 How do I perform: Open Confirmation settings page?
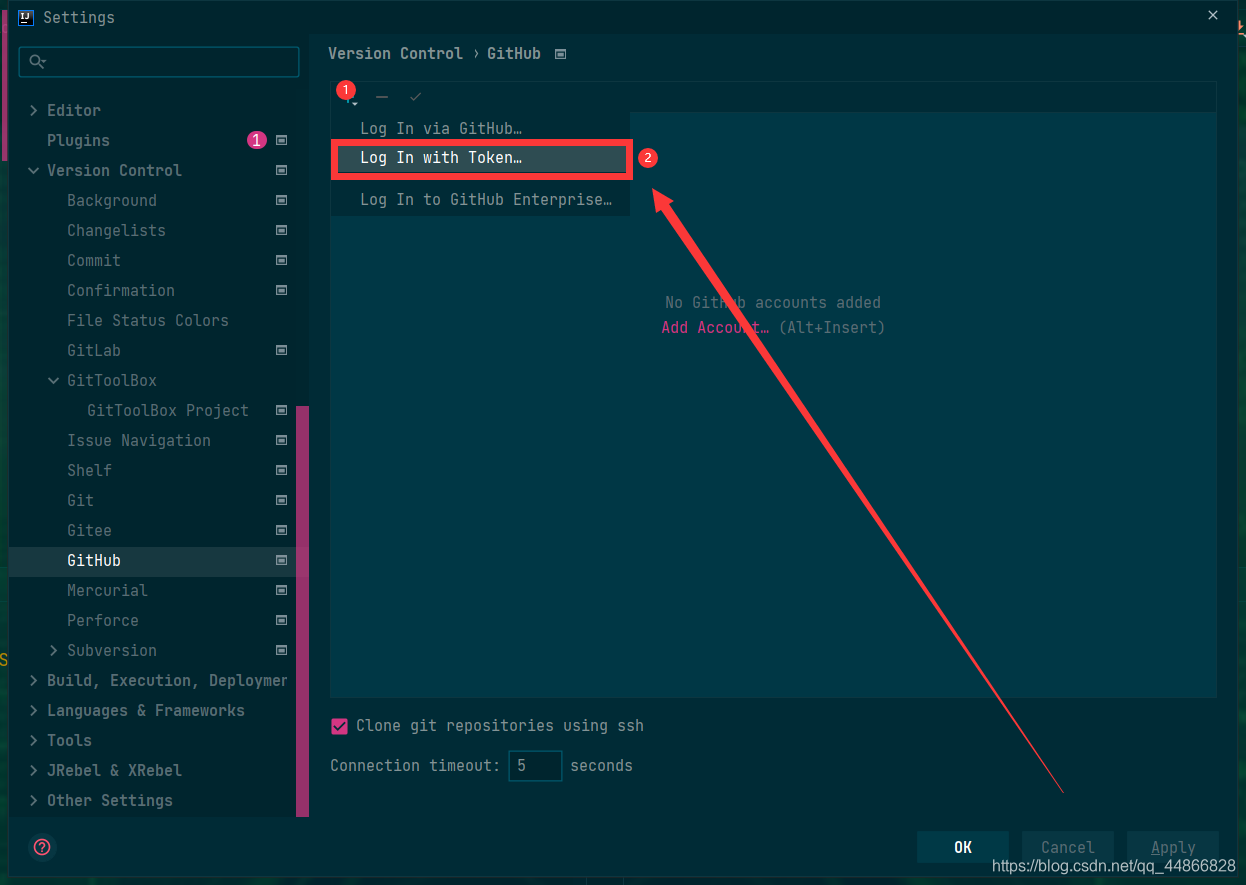121,290
